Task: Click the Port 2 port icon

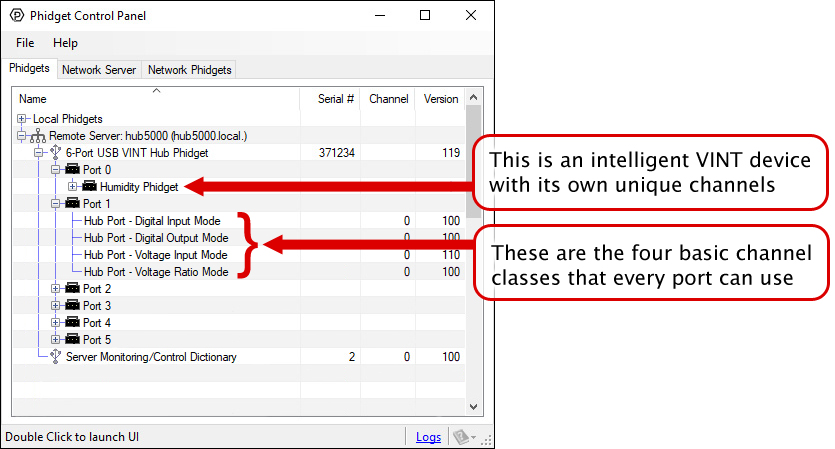Action: [72, 289]
